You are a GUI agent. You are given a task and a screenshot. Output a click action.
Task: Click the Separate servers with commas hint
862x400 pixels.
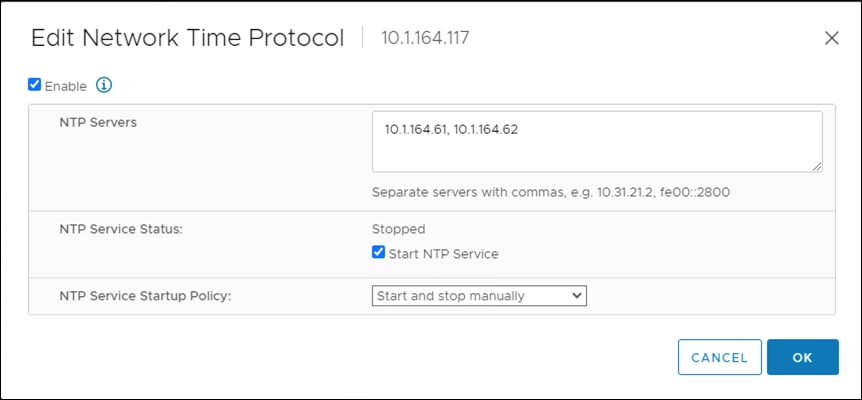pos(555,192)
